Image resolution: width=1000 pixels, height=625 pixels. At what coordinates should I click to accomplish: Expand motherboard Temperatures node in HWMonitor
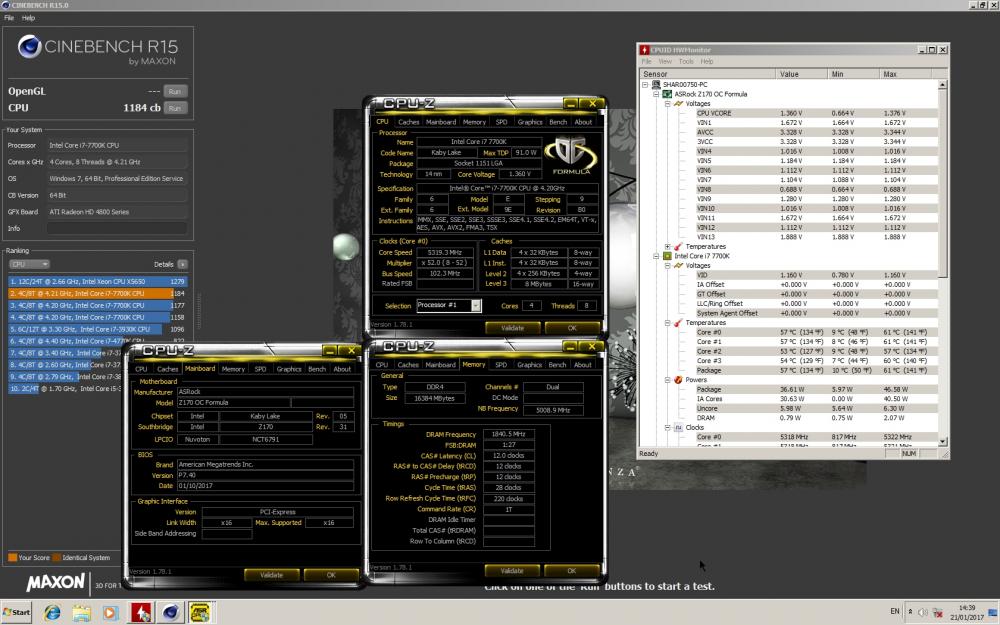(668, 246)
